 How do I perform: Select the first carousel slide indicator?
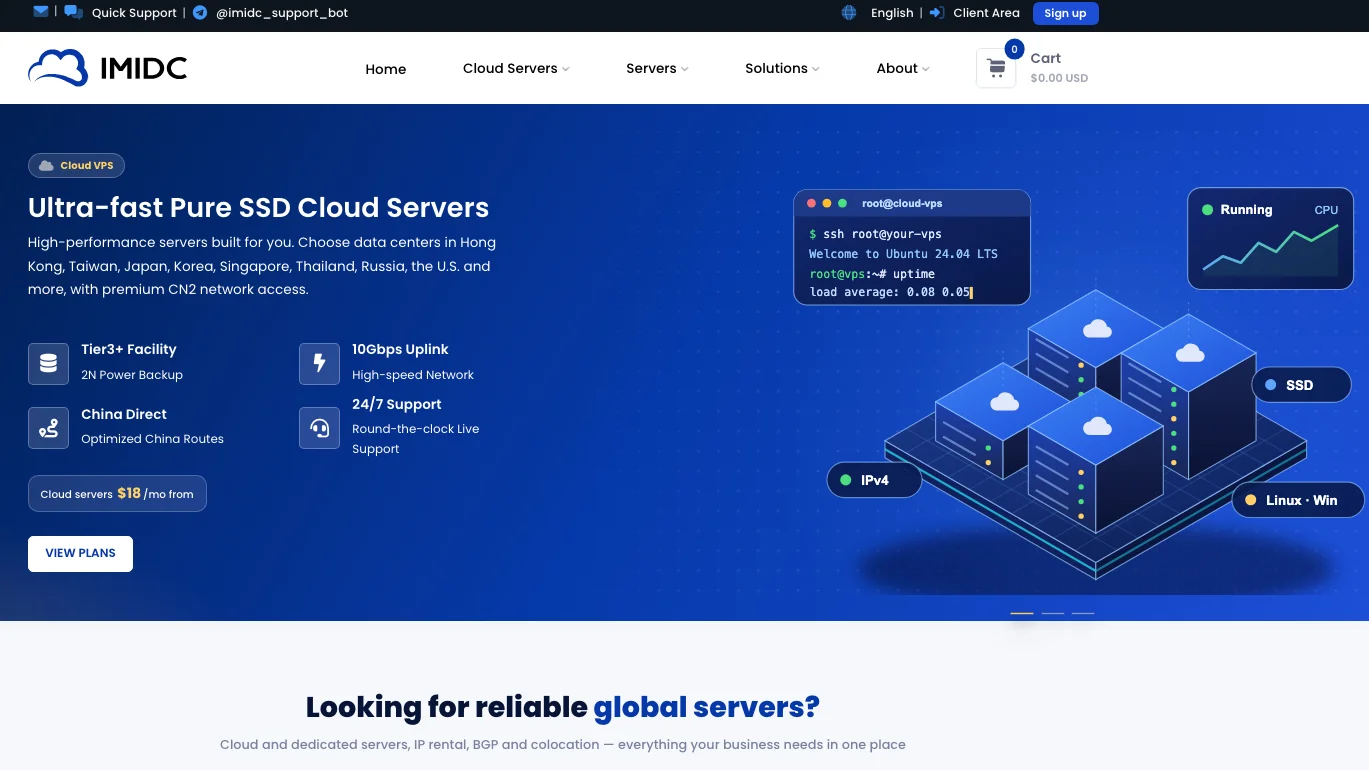(1022, 613)
